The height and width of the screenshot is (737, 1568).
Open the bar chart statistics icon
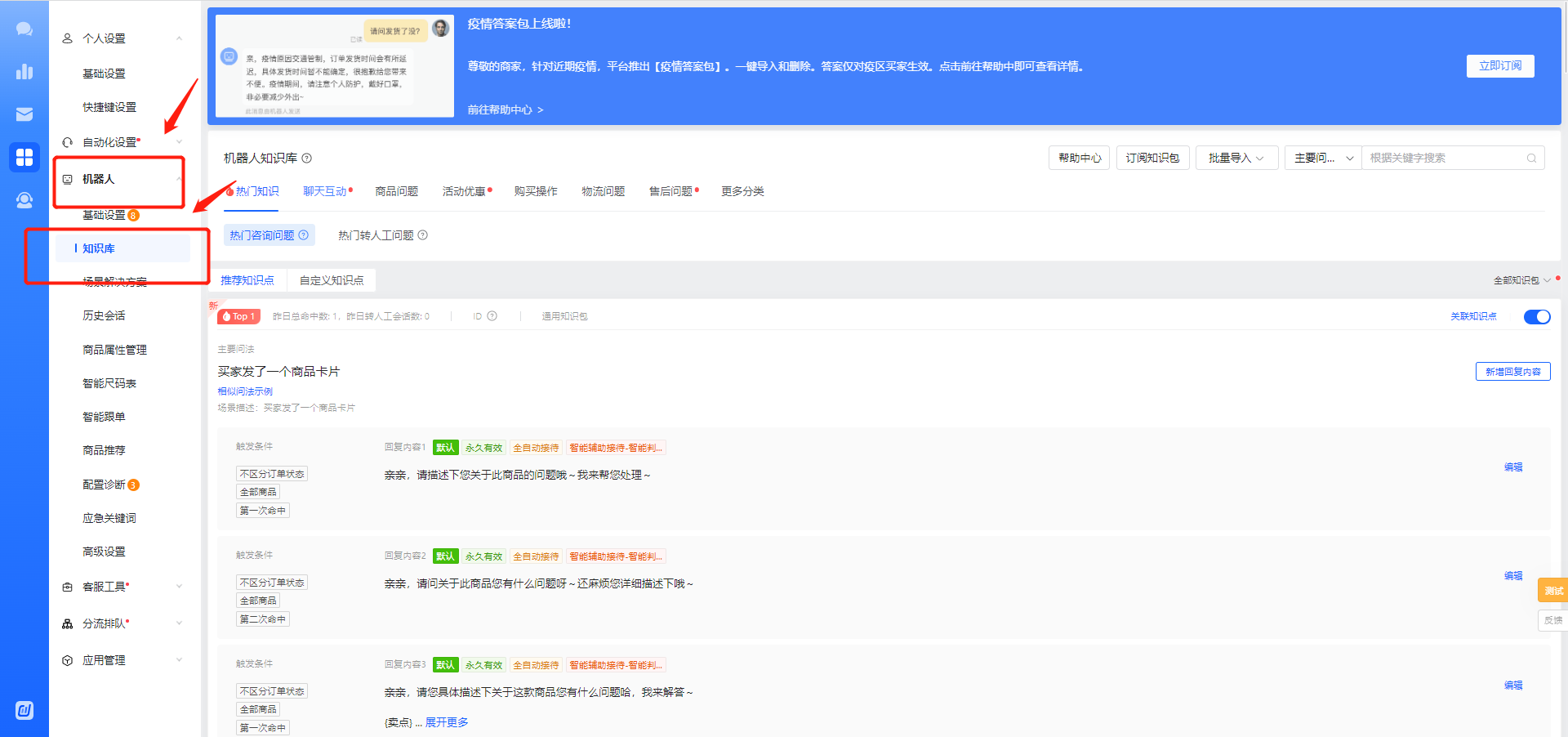[24, 72]
